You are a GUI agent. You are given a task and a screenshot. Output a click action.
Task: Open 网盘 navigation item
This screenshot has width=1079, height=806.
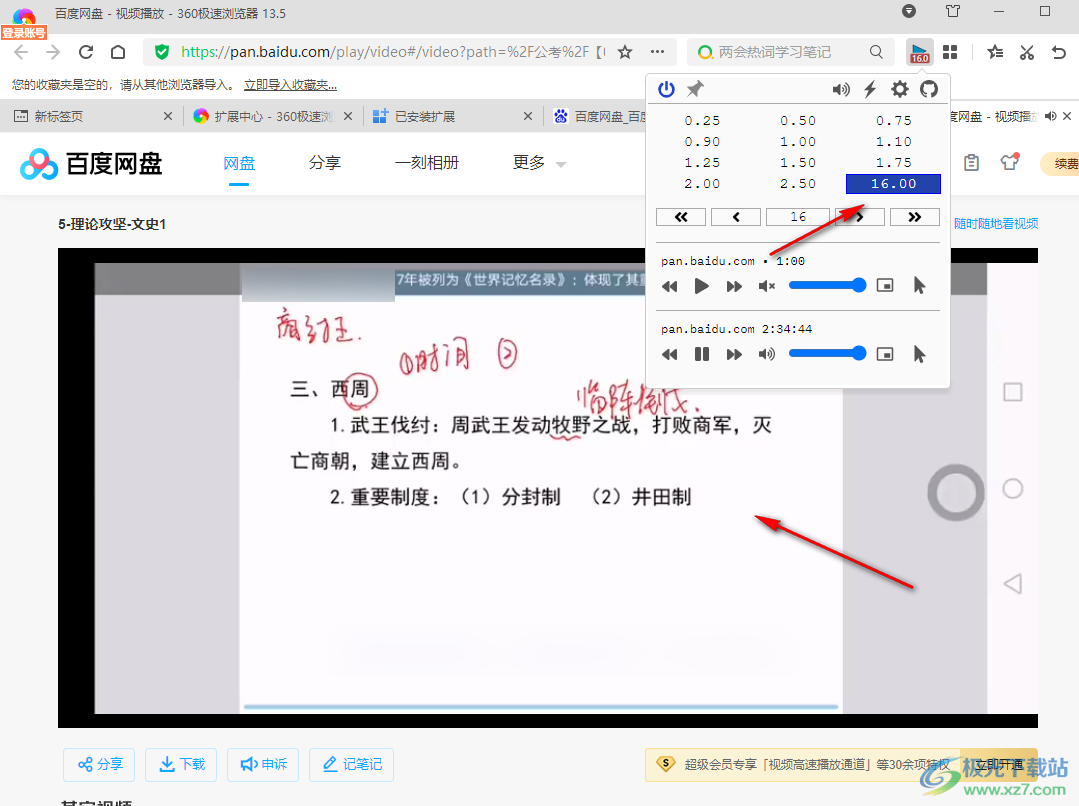click(239, 163)
